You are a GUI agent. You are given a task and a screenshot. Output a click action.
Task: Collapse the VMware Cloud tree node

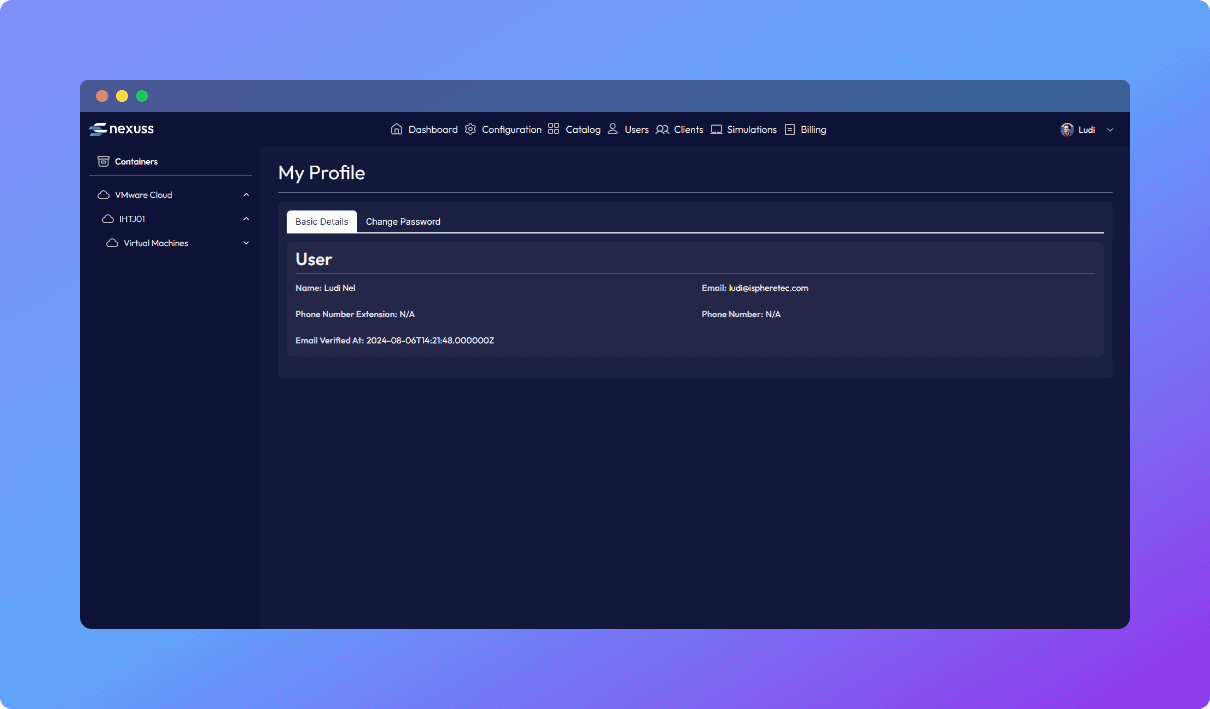pos(246,195)
